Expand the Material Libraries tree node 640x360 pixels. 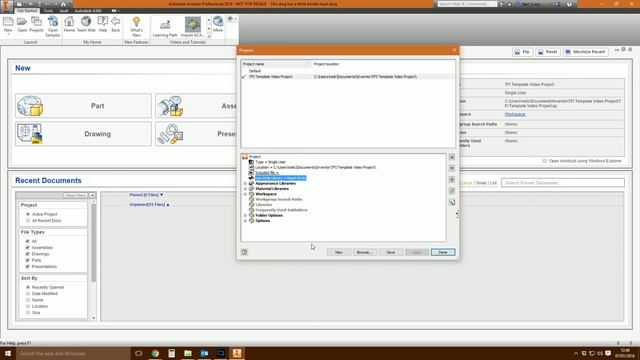tap(245, 189)
